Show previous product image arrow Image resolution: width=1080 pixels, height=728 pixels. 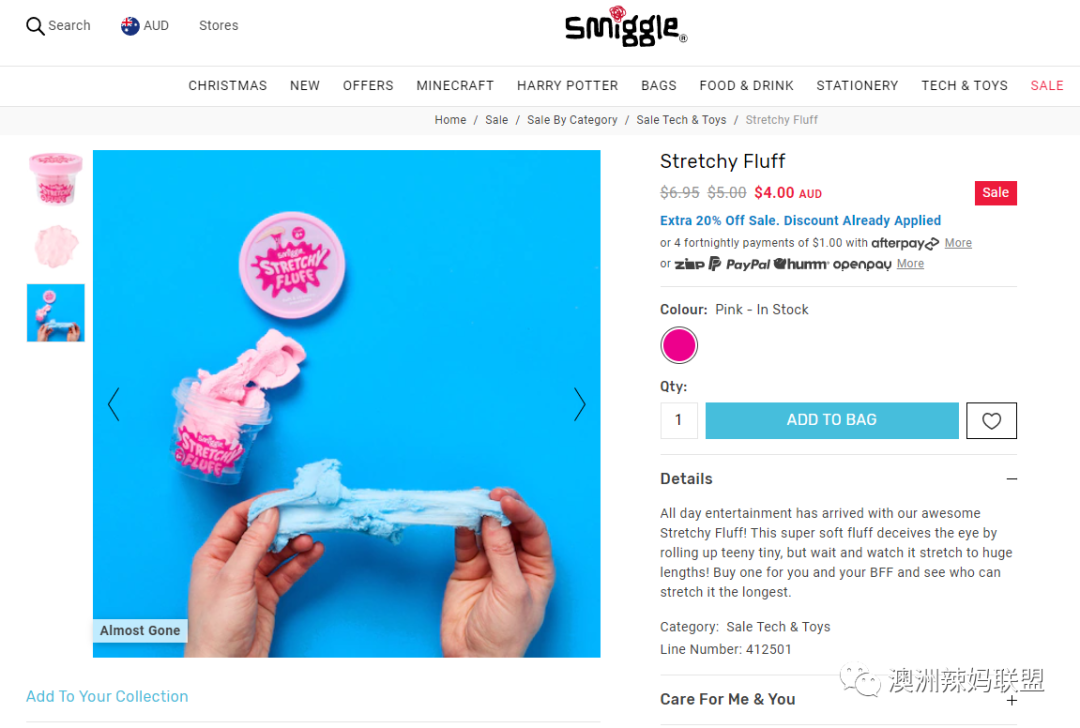pyautogui.click(x=114, y=404)
